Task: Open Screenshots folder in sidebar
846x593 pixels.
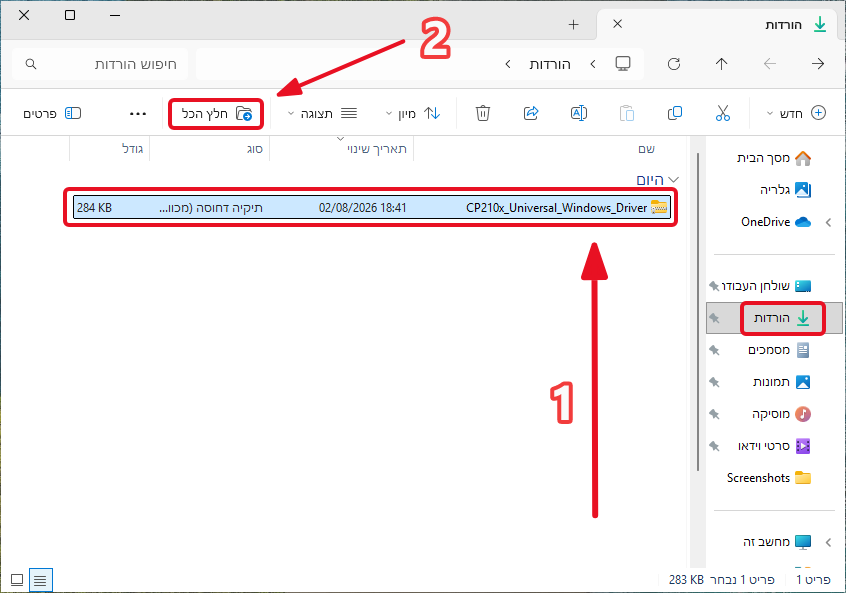Action: [769, 478]
